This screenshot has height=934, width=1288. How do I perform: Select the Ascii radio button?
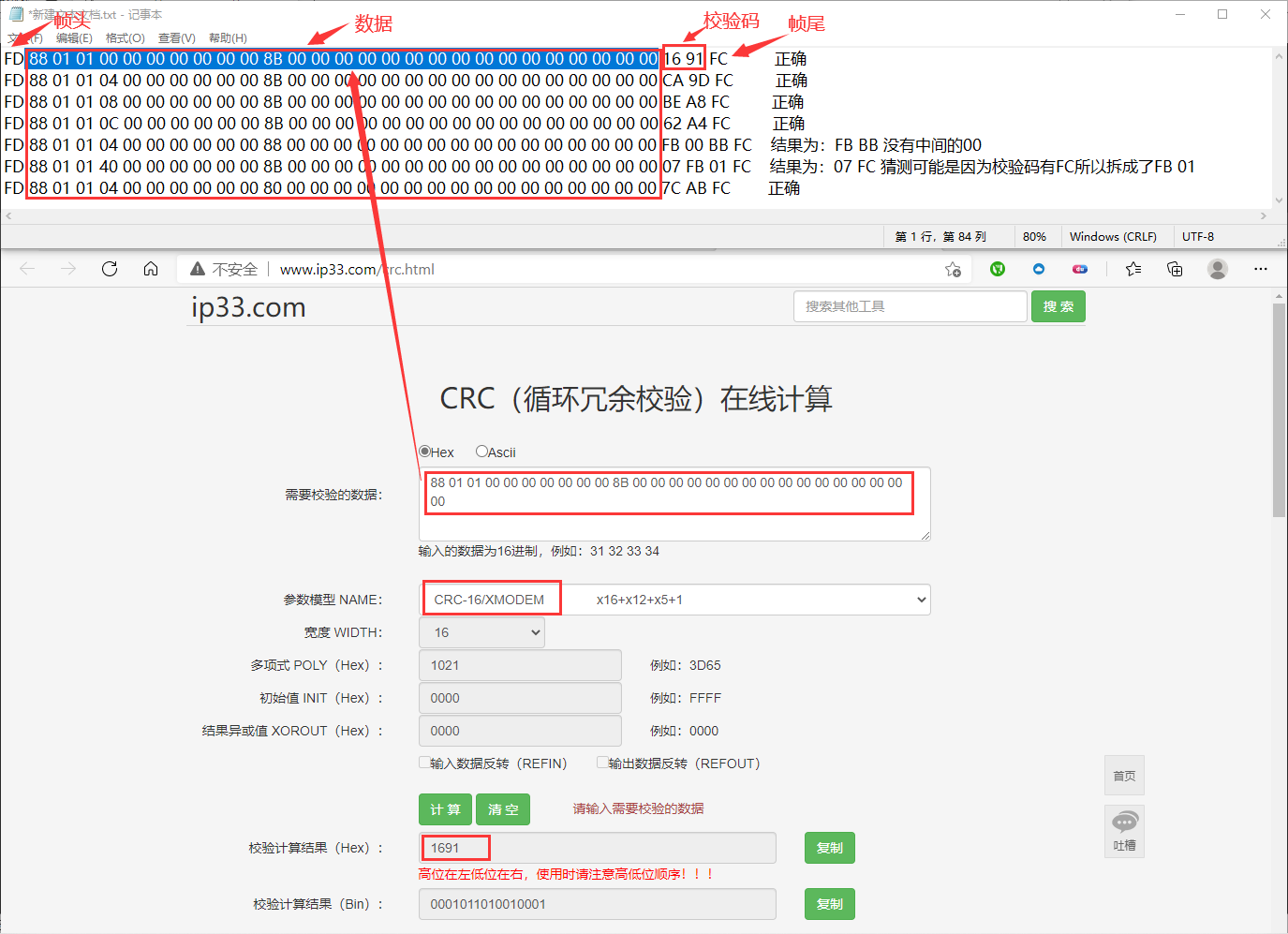coord(481,452)
